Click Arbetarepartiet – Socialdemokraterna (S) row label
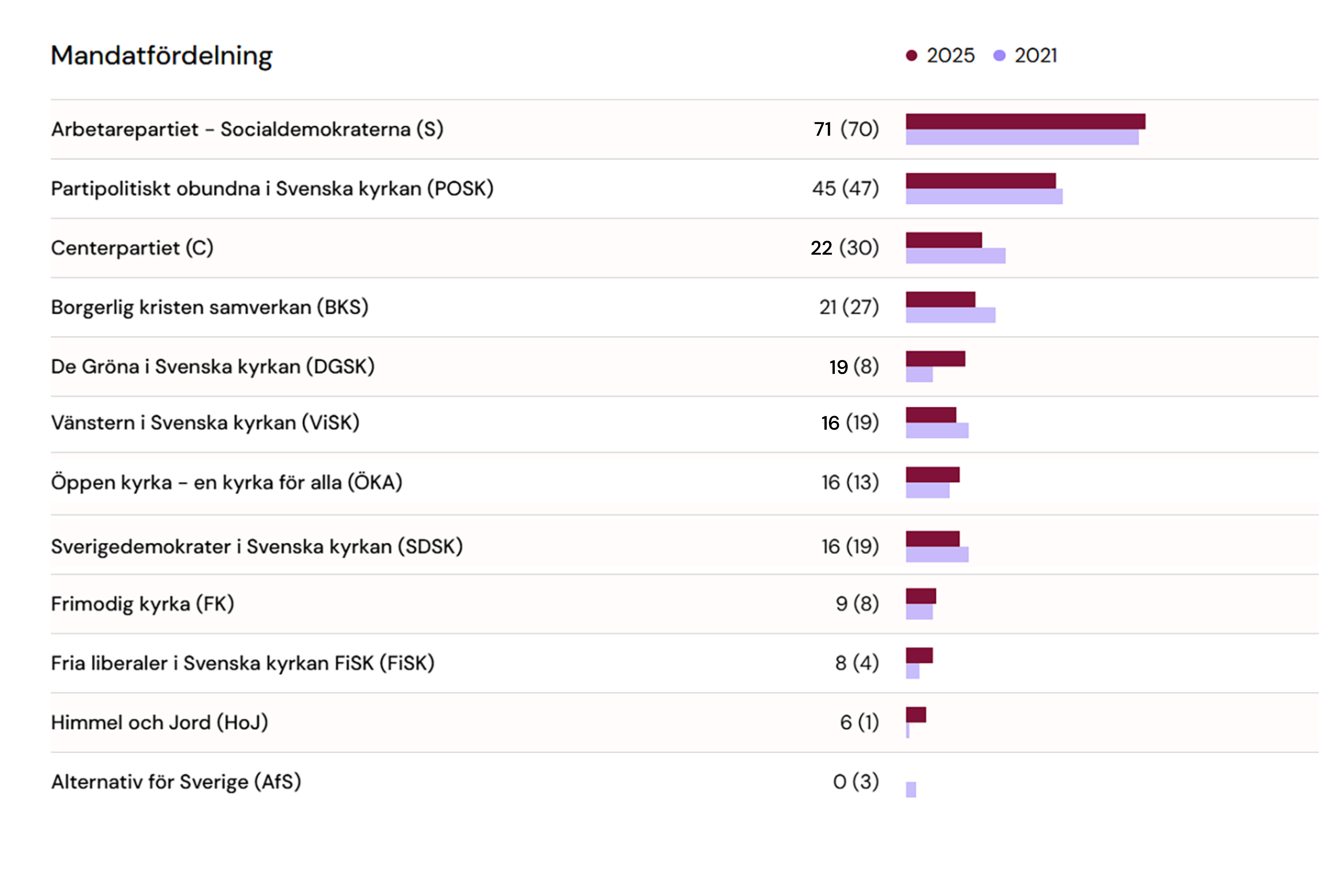This screenshot has width=1344, height=896. click(x=247, y=129)
